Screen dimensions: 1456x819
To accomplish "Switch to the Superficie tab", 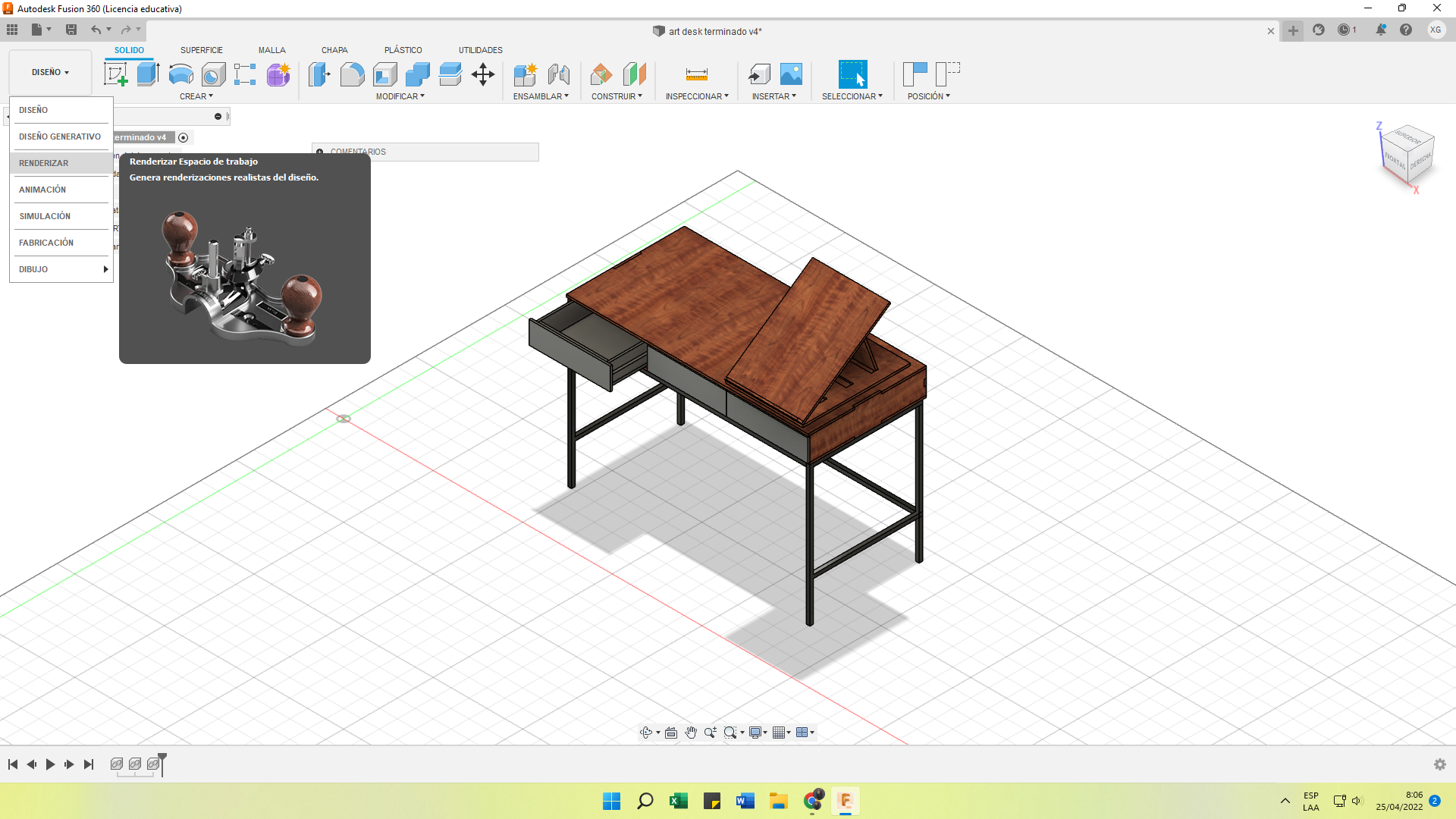I will click(201, 50).
